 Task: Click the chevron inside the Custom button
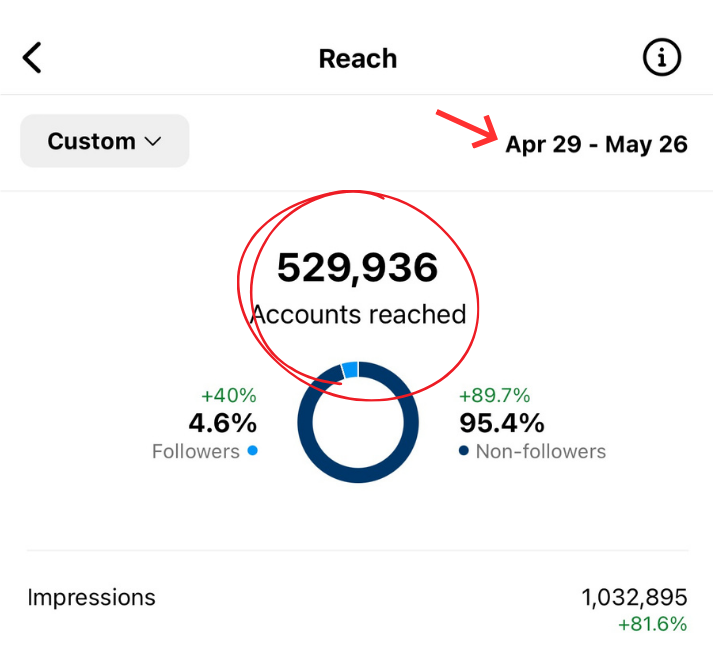pyautogui.click(x=153, y=142)
